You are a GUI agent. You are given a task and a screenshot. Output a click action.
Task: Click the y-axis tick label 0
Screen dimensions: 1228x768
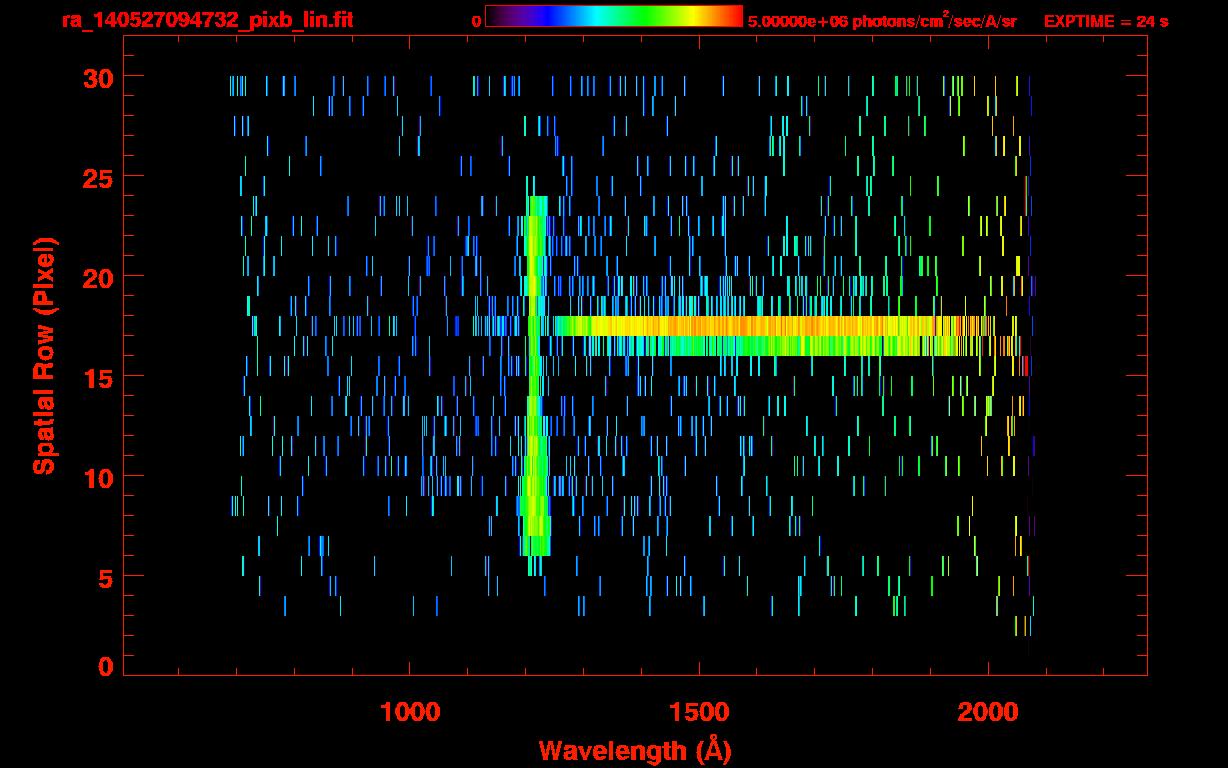[105, 666]
